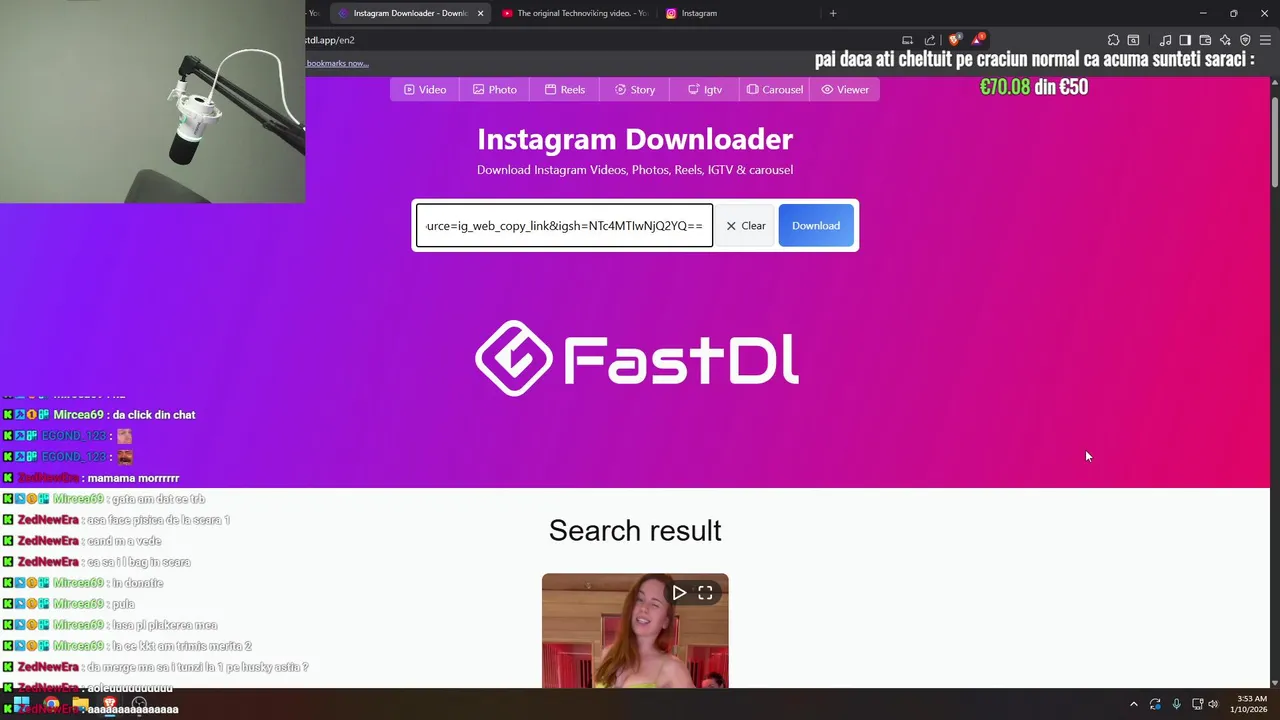Open the media control music note icon

(x=1166, y=40)
